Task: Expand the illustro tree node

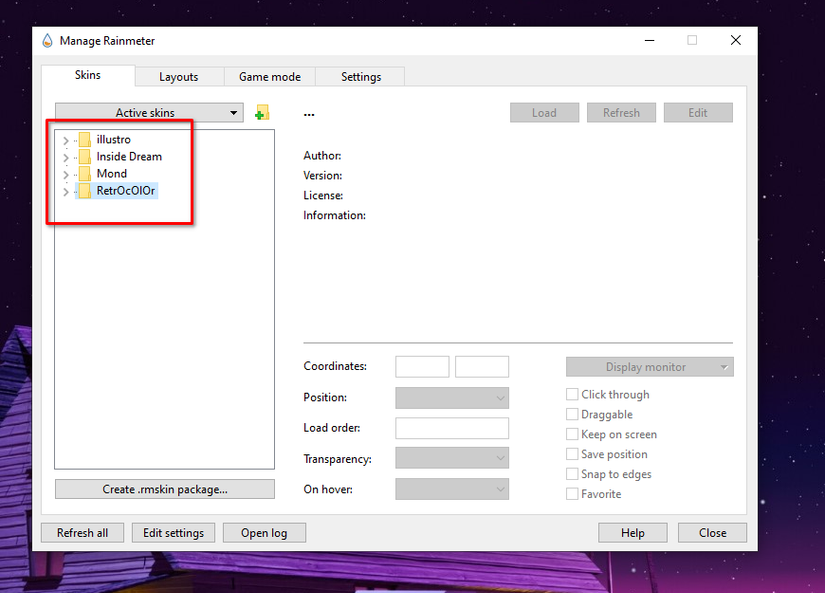Action: (x=66, y=140)
